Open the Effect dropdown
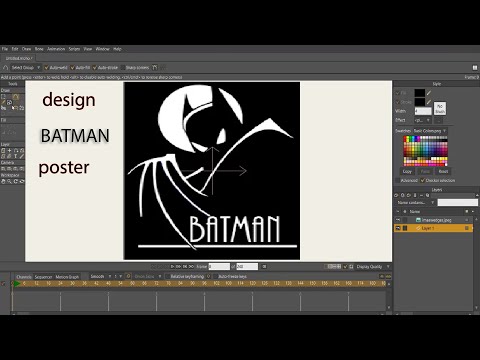Image resolution: width=480 pixels, height=360 pixels. (422, 120)
